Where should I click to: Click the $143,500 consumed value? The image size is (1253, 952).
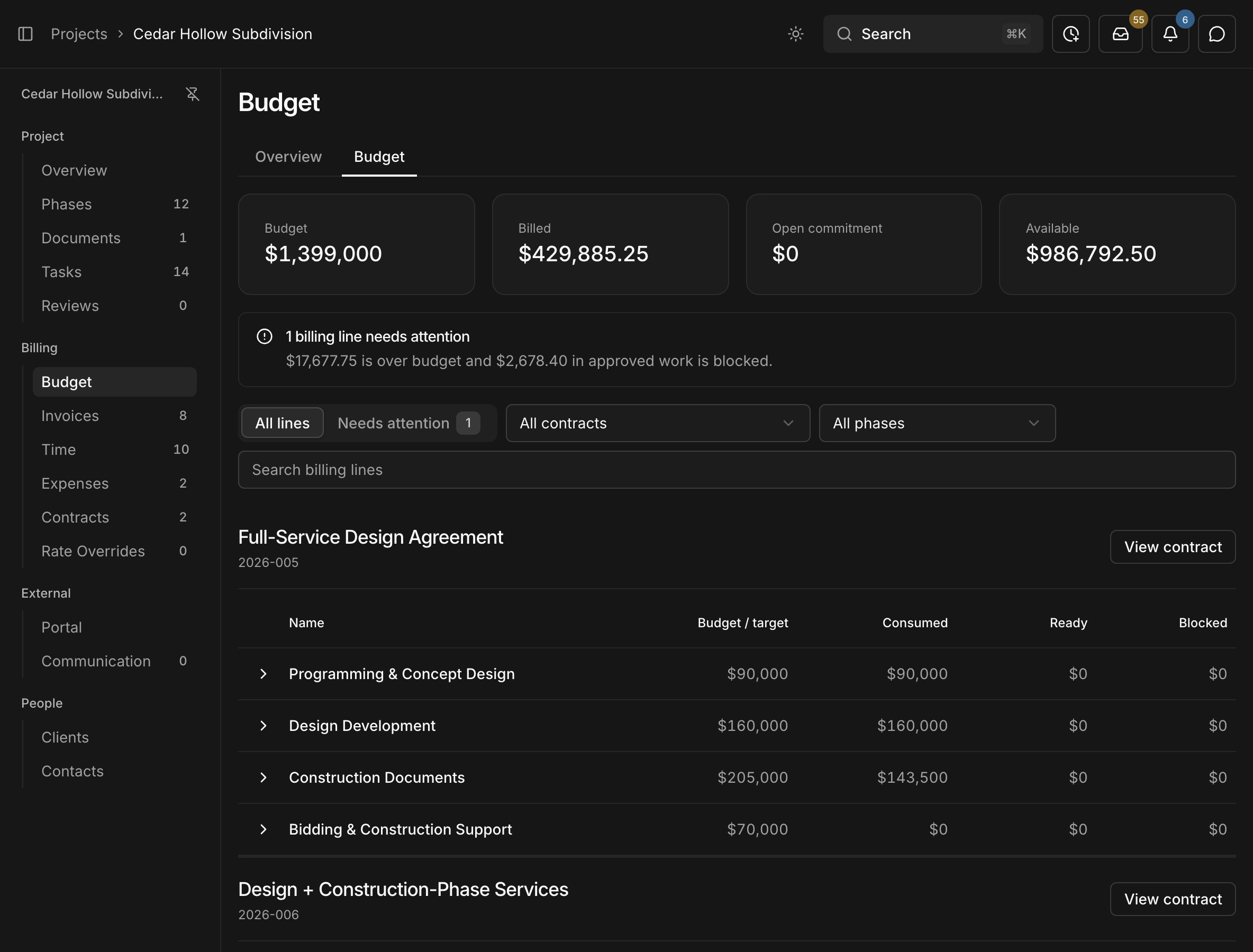pos(912,777)
